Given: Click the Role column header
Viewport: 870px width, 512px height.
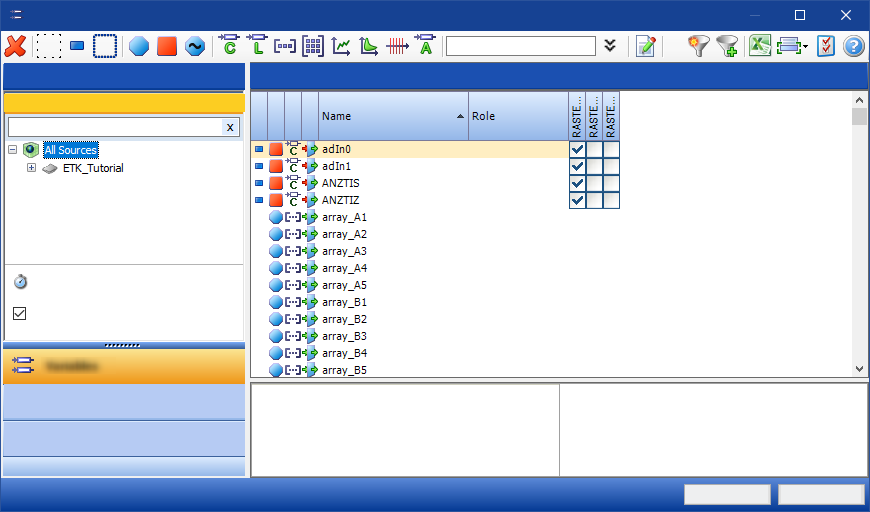Looking at the screenshot, I should click(x=510, y=116).
